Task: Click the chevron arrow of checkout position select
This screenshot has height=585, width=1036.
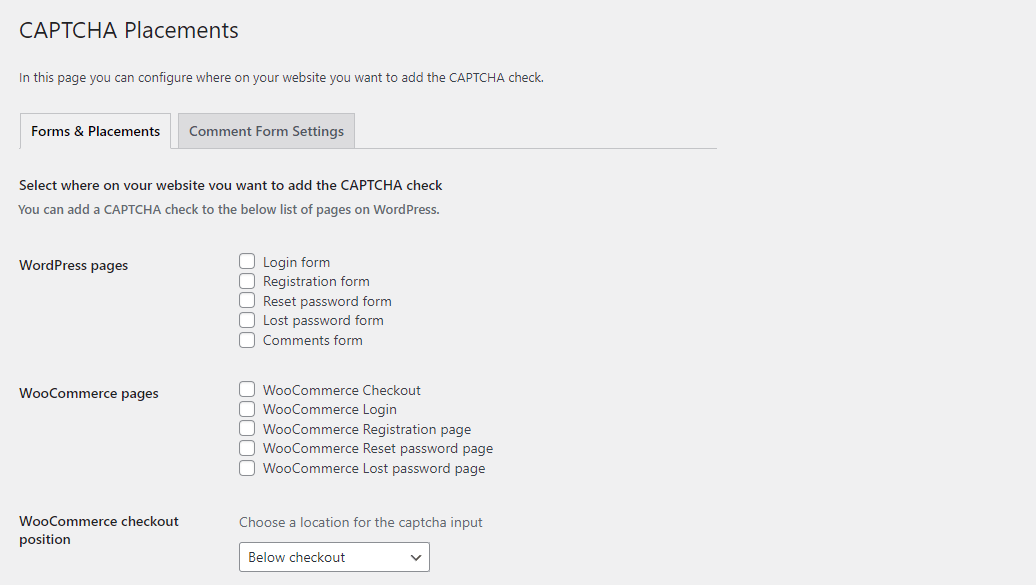Action: pos(416,558)
